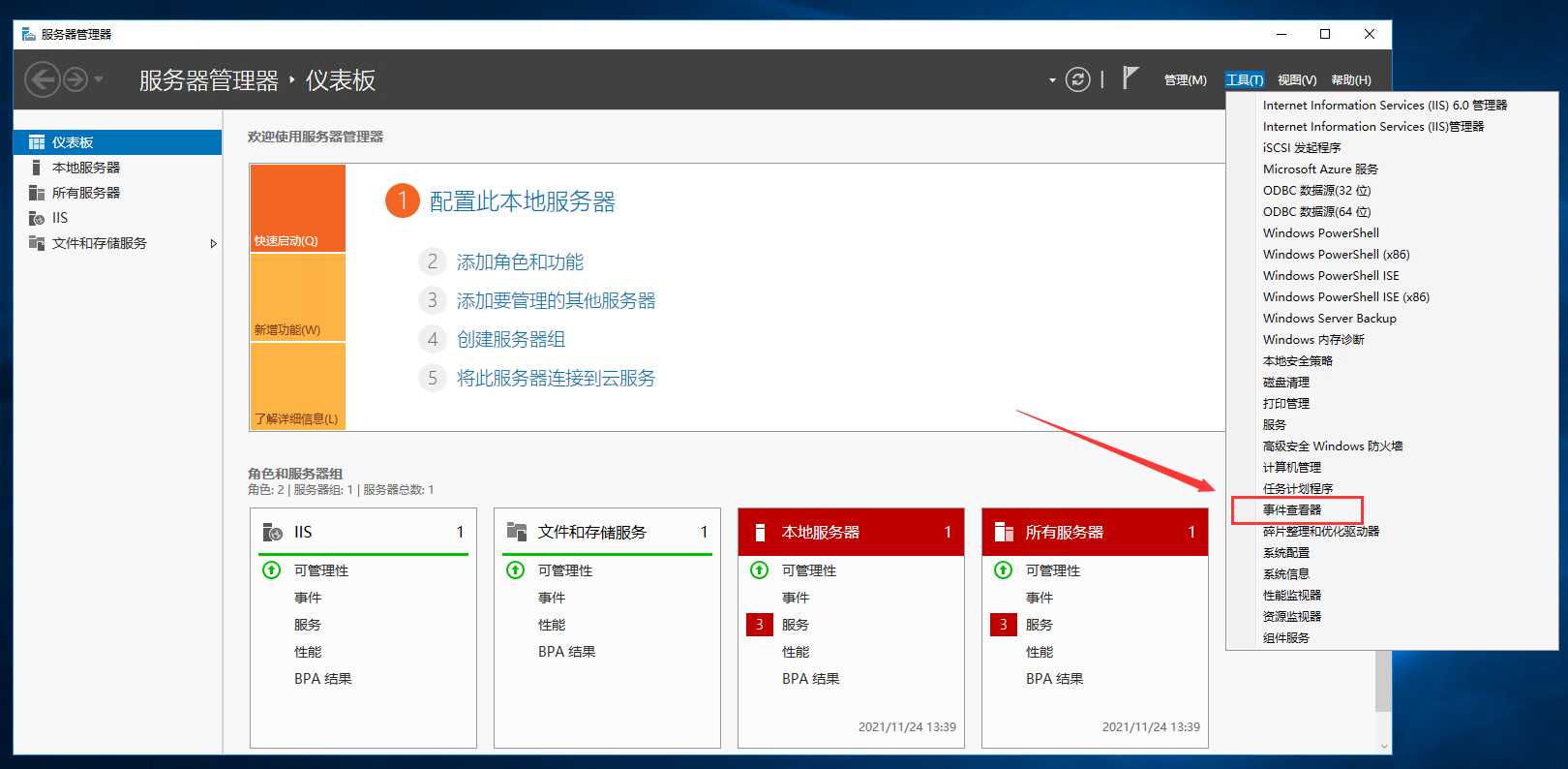The width and height of the screenshot is (1568, 769).
Task: Click the 所有服务器 tile header icon
Action: coord(1004,532)
